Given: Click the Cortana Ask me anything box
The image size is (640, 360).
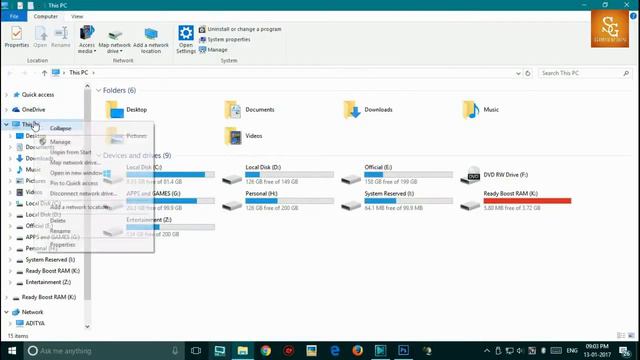Looking at the screenshot, I should 104,351.
